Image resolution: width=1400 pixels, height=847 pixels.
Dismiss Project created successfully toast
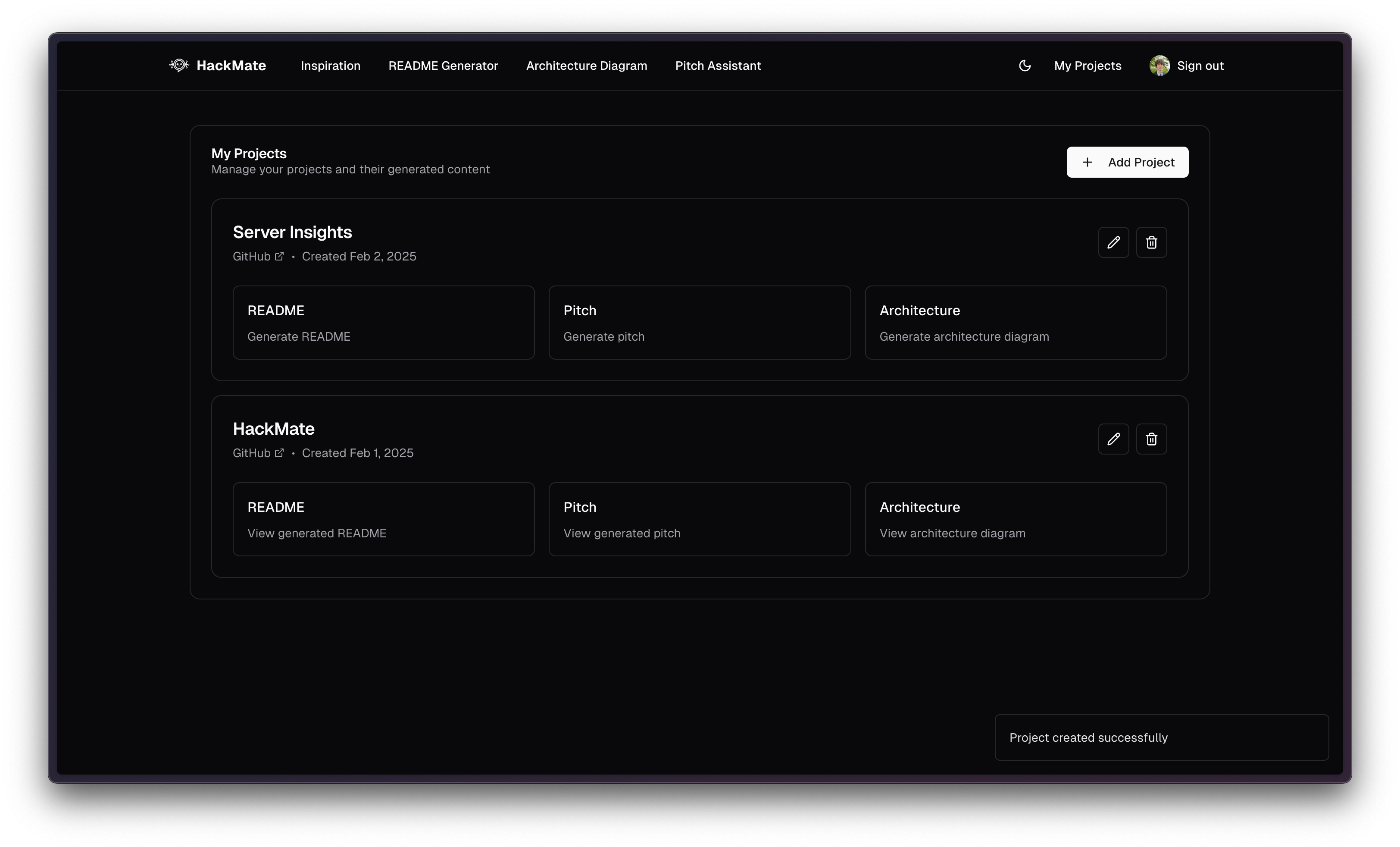tap(1161, 737)
